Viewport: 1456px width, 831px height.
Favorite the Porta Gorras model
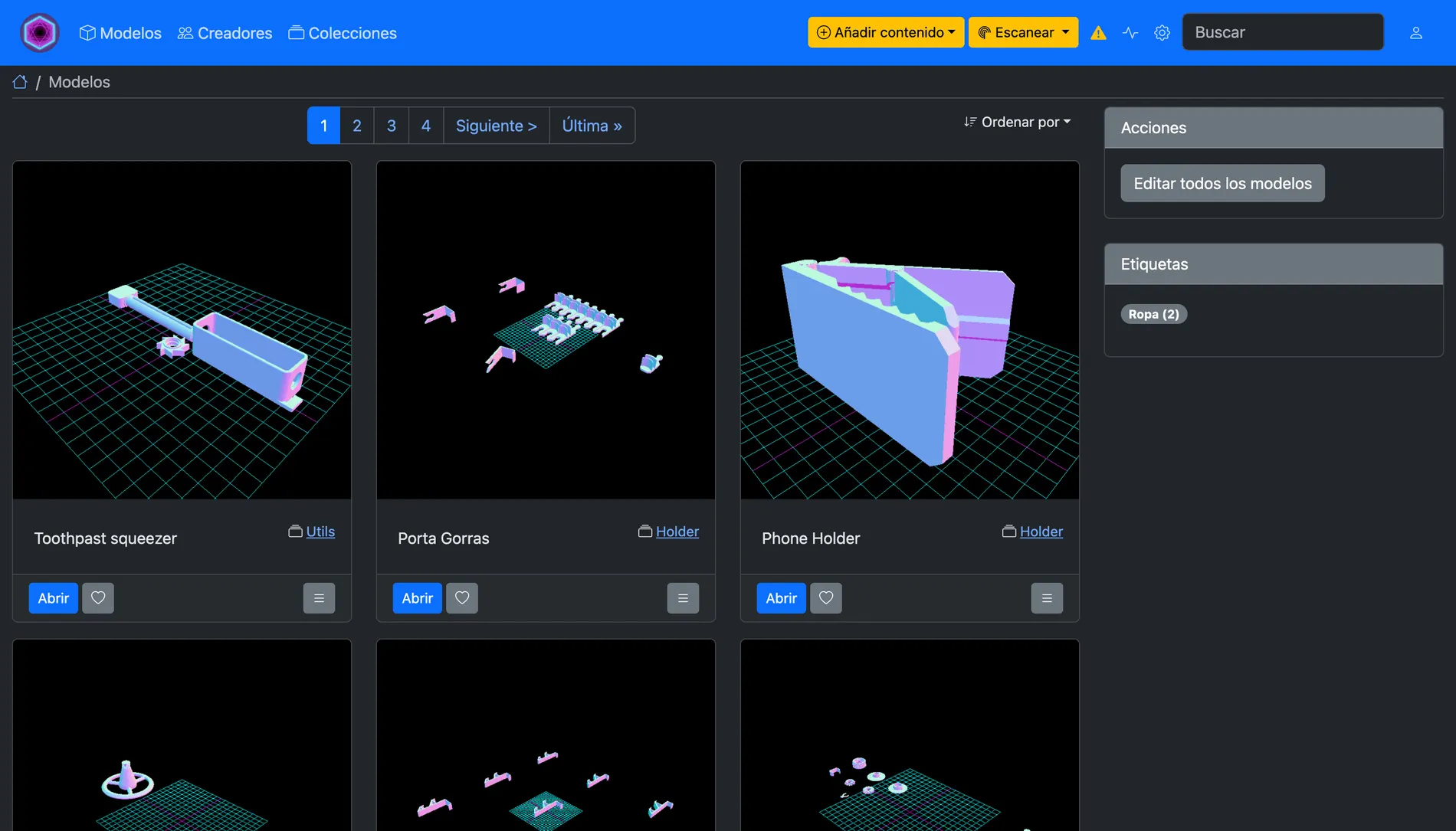coord(462,598)
